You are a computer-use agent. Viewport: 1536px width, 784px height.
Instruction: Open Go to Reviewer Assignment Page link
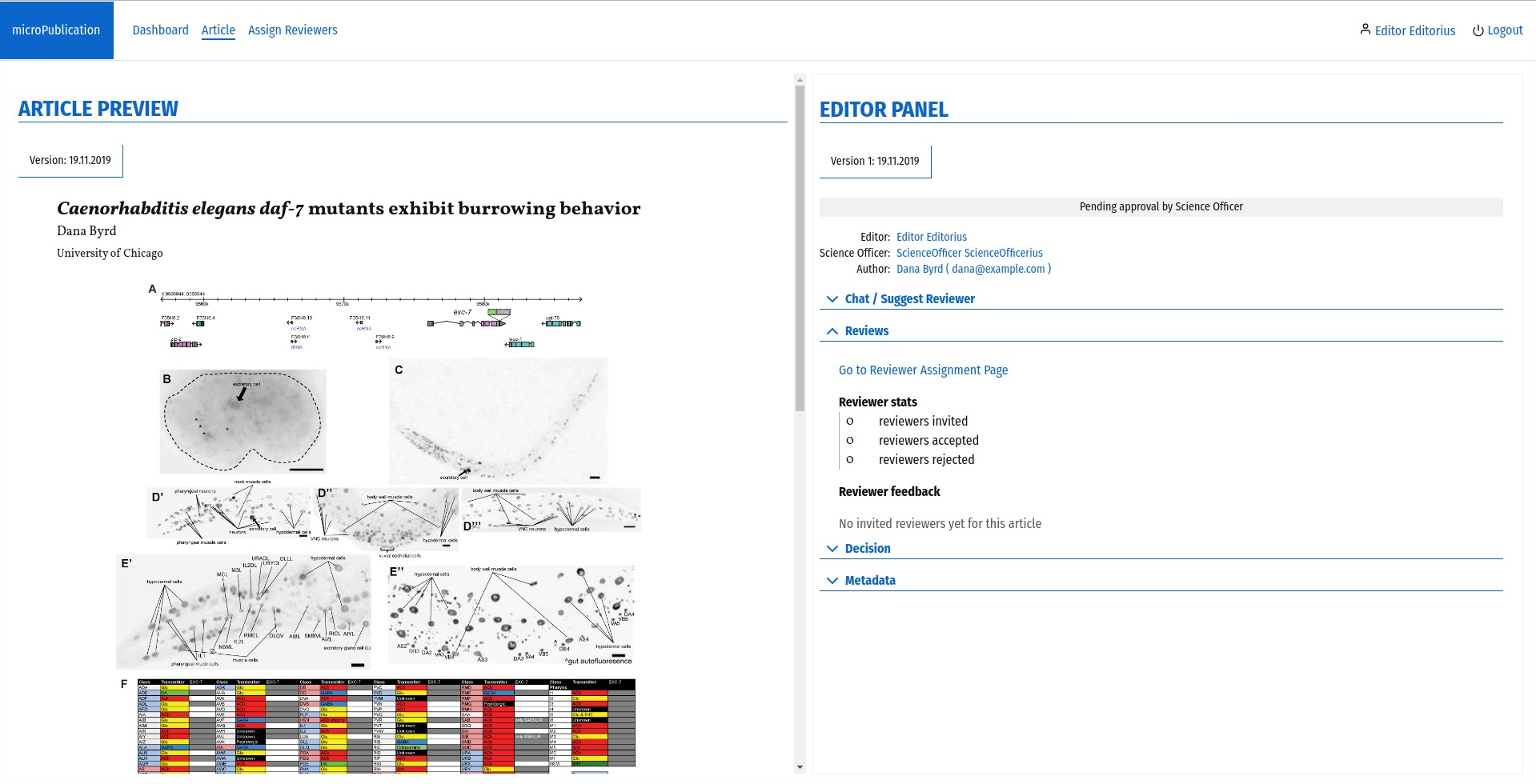923,370
